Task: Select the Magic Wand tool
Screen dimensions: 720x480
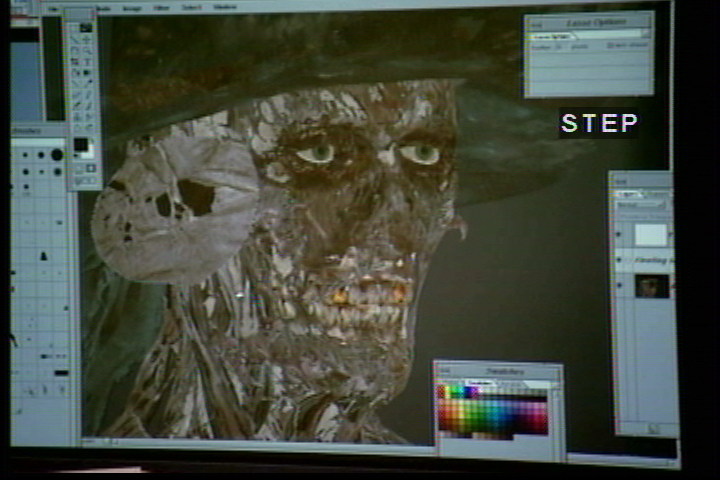Action: point(86,40)
